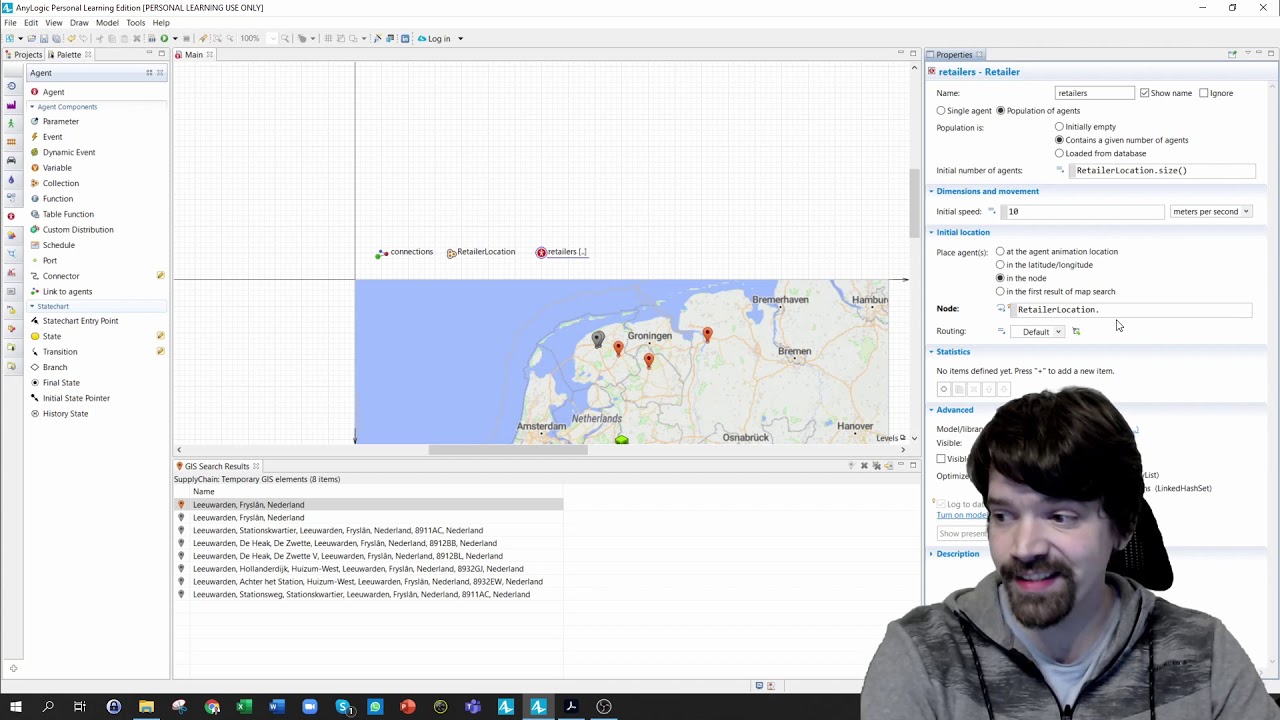Select the Function palette element
The height and width of the screenshot is (720, 1280).
pyautogui.click(x=58, y=199)
